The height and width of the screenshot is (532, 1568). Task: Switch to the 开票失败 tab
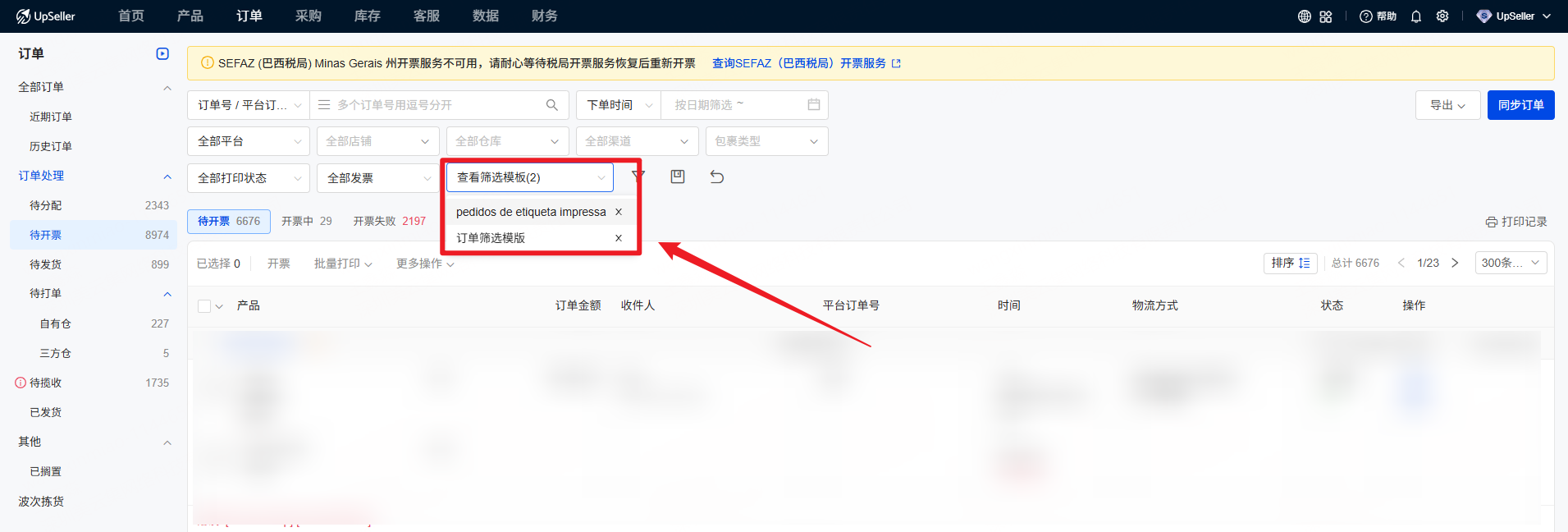[389, 221]
